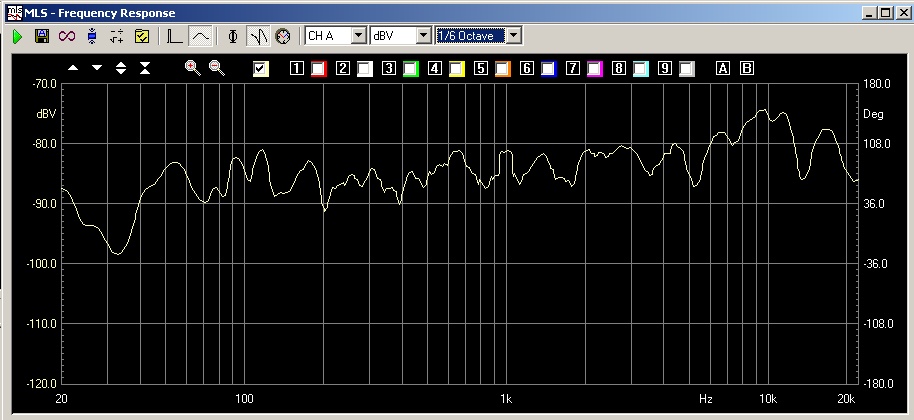Click the phase symbol toolbar icon
The width and height of the screenshot is (914, 420).
click(233, 36)
